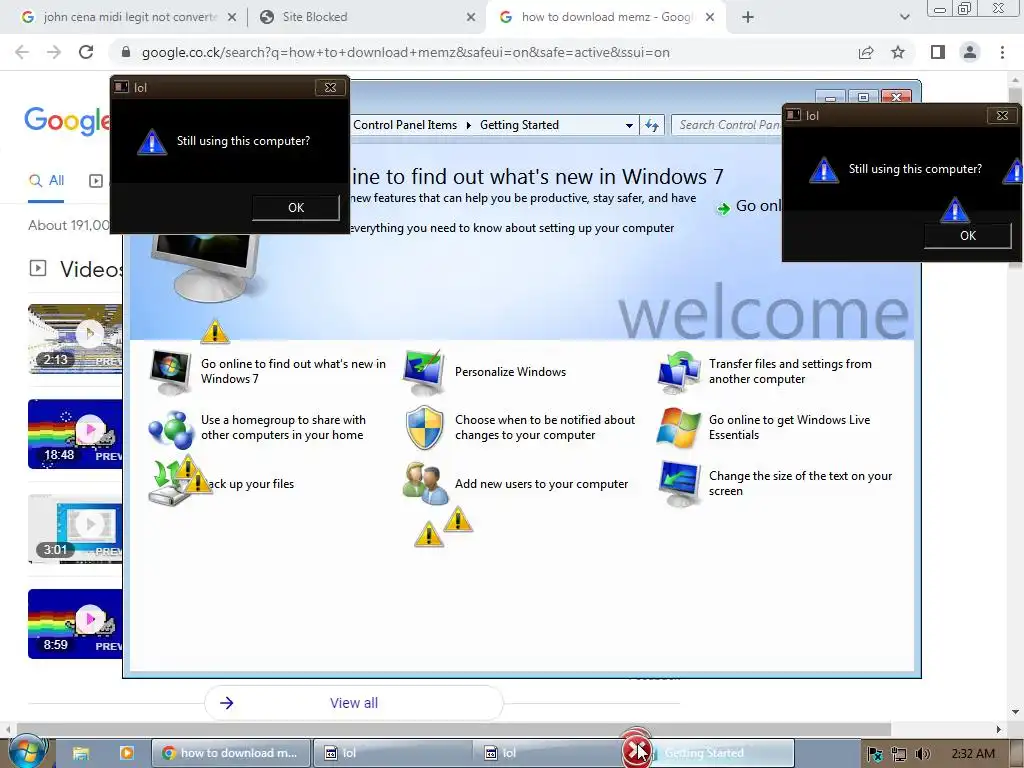Open the Chrome profile avatar

[970, 52]
